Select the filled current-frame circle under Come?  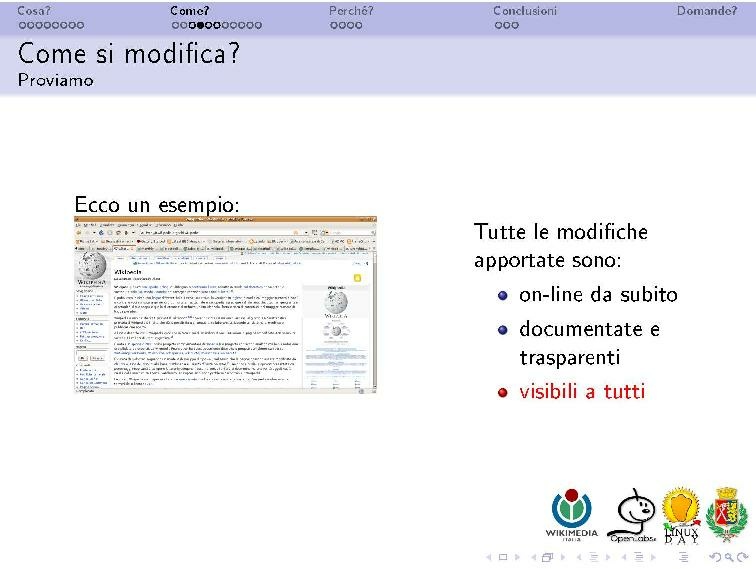point(201,25)
